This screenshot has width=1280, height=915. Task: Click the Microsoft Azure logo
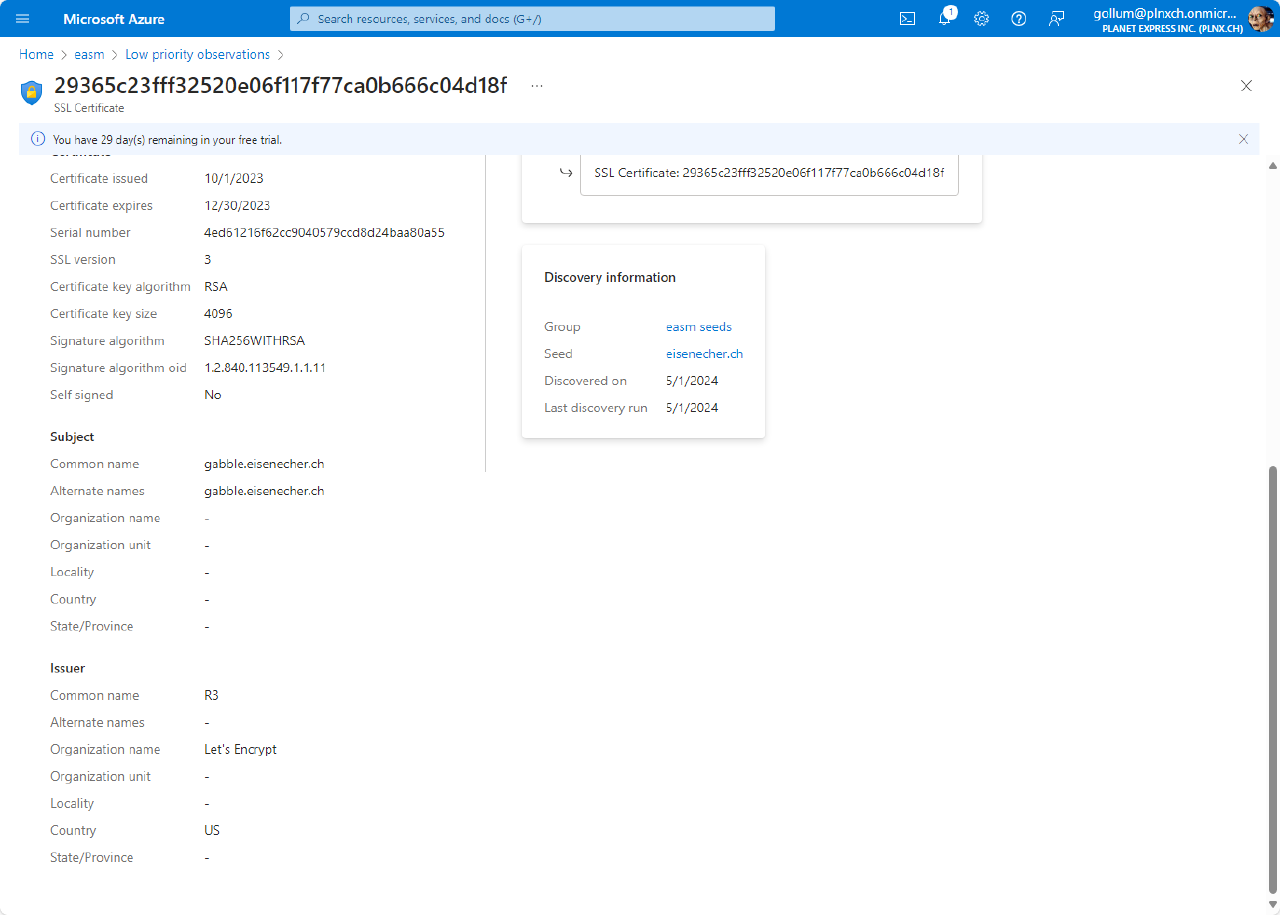point(113,18)
